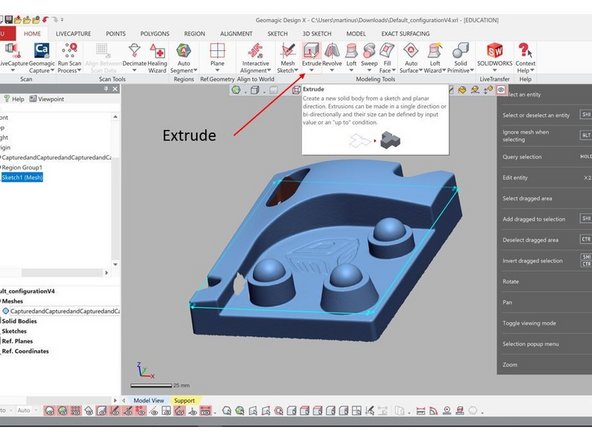Toggle Surface Bodies visibility in bottom toolbar
Screen dimensions: 592x444
(89, 411)
